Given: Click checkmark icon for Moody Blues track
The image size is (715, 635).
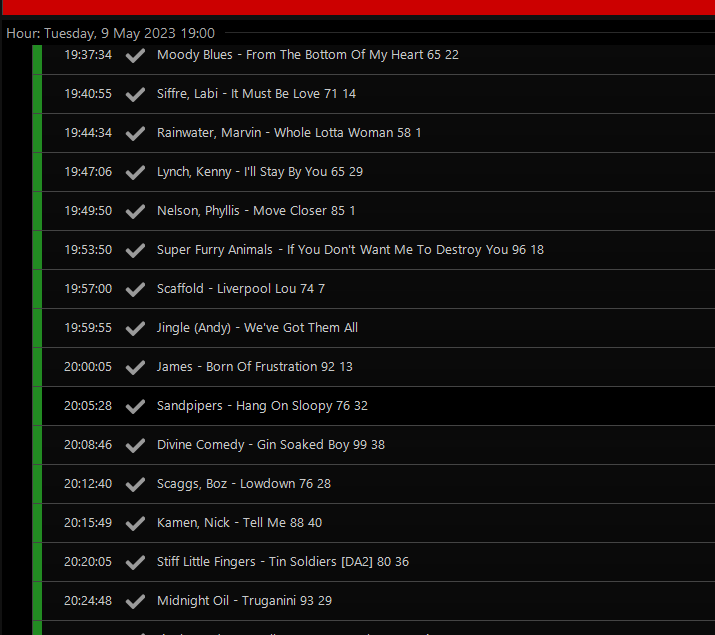Looking at the screenshot, I should tap(135, 56).
